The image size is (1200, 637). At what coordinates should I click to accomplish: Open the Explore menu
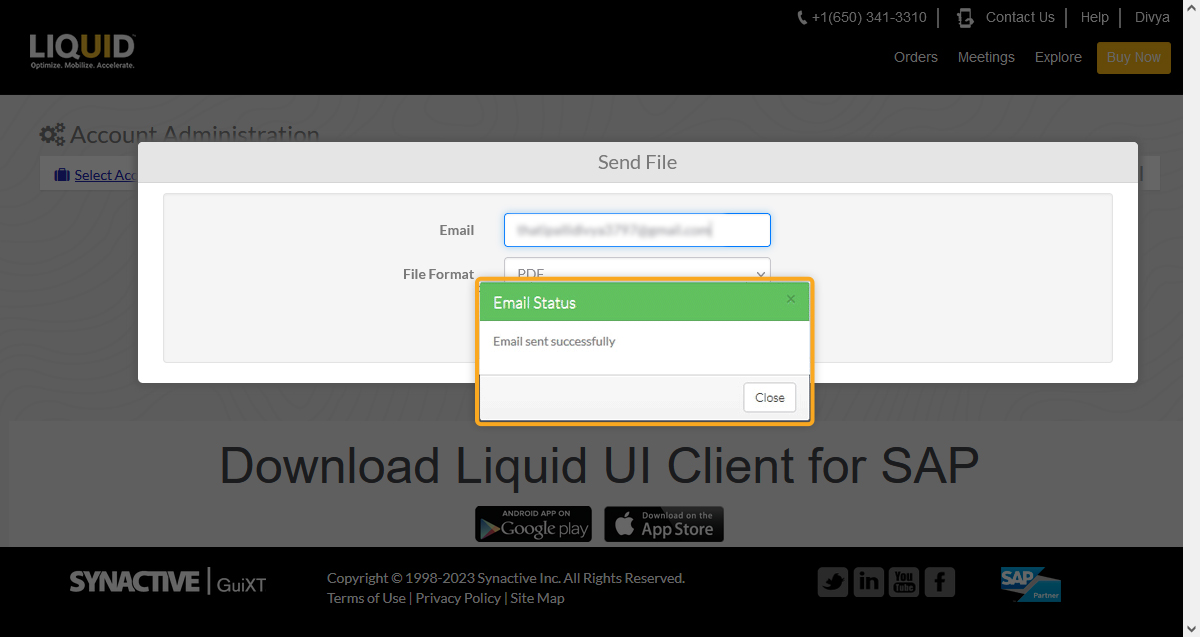(1058, 57)
